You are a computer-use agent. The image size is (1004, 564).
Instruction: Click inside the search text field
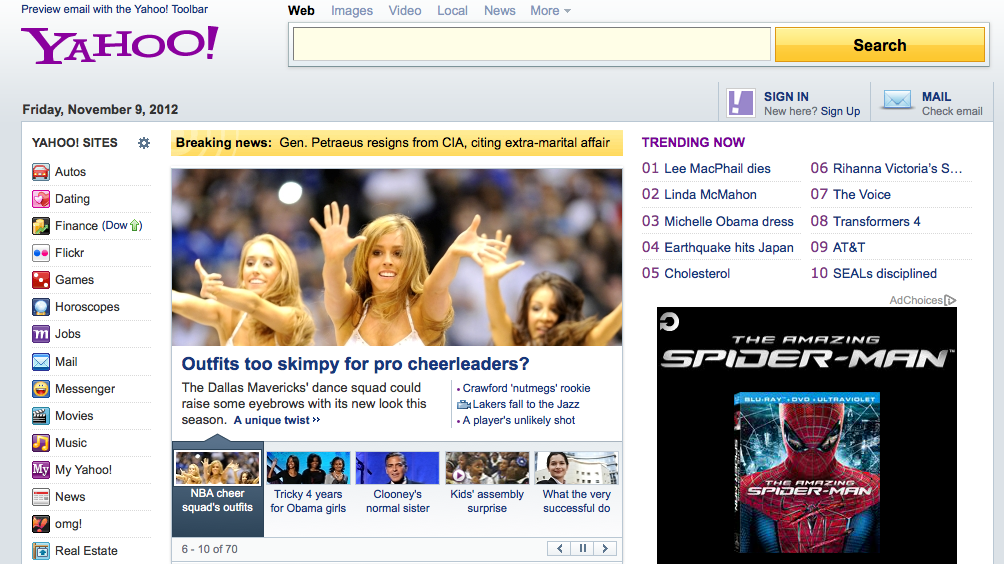click(531, 45)
